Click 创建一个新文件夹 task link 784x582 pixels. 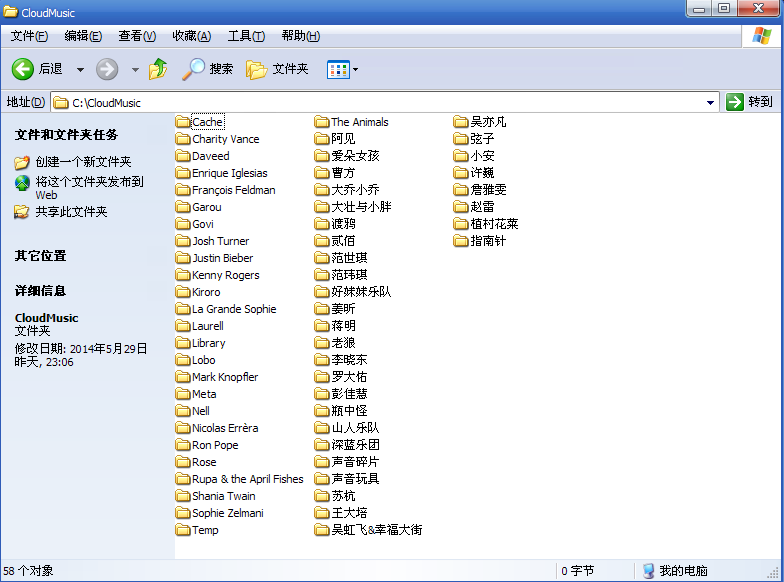(83, 162)
